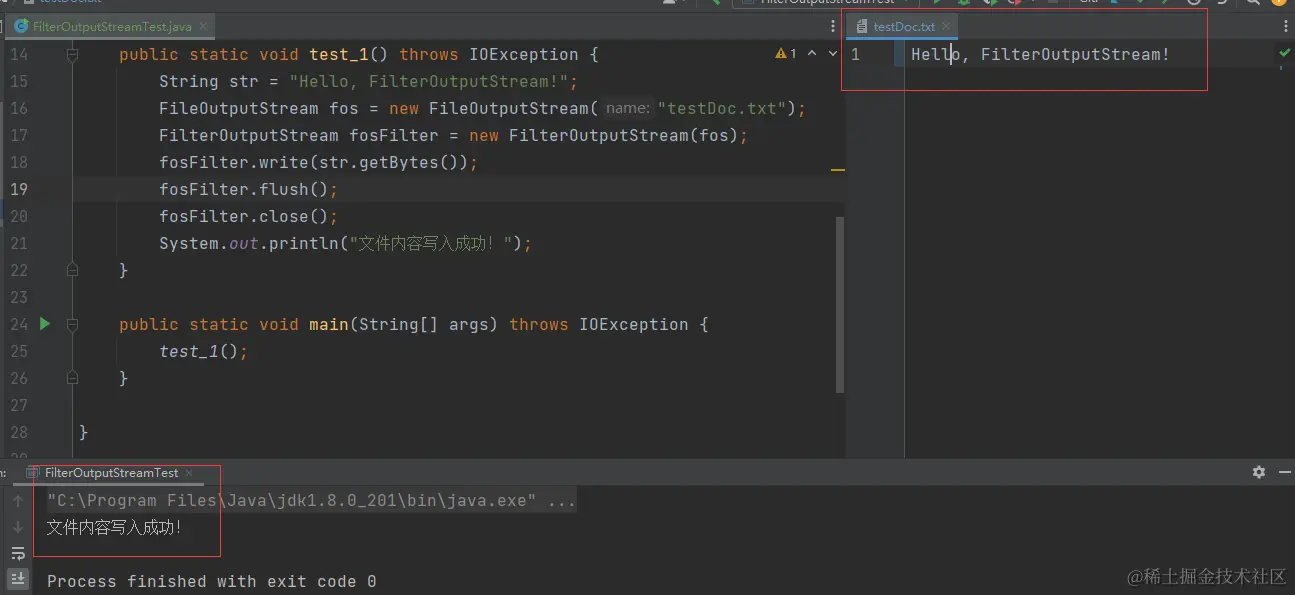Click 'fosFilter.close();' on line 20
This screenshot has height=595, width=1295.
248,216
